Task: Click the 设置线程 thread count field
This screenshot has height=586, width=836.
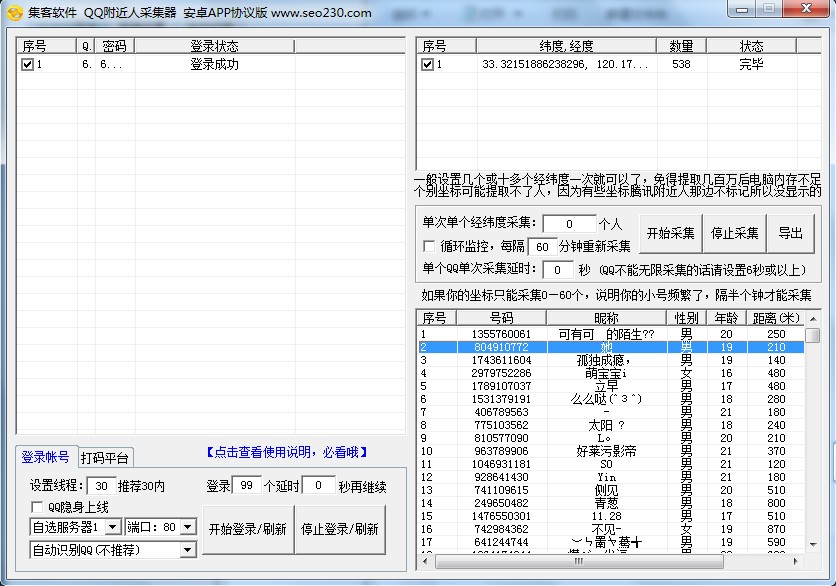Action: 100,486
